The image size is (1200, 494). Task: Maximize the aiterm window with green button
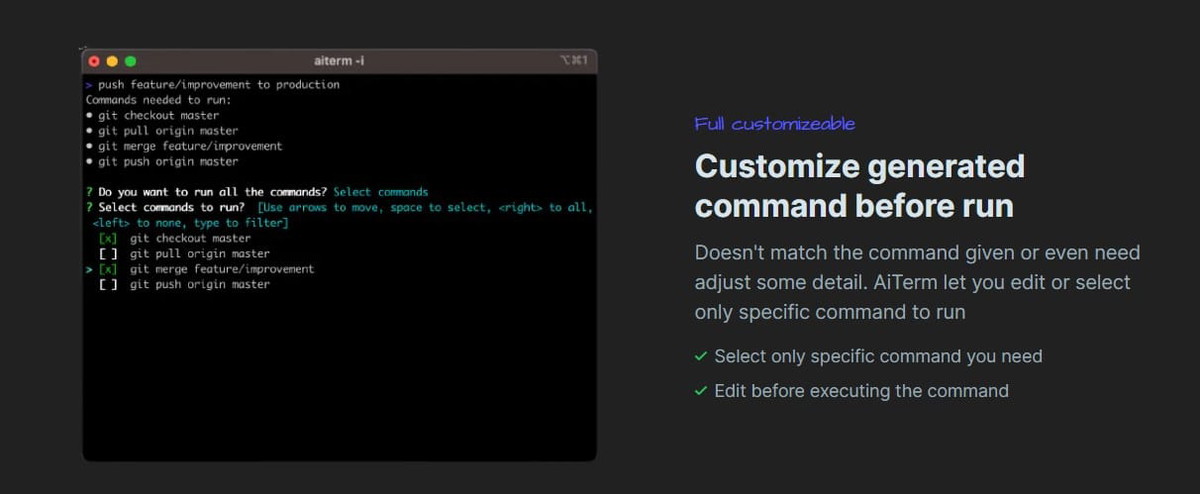(x=130, y=61)
